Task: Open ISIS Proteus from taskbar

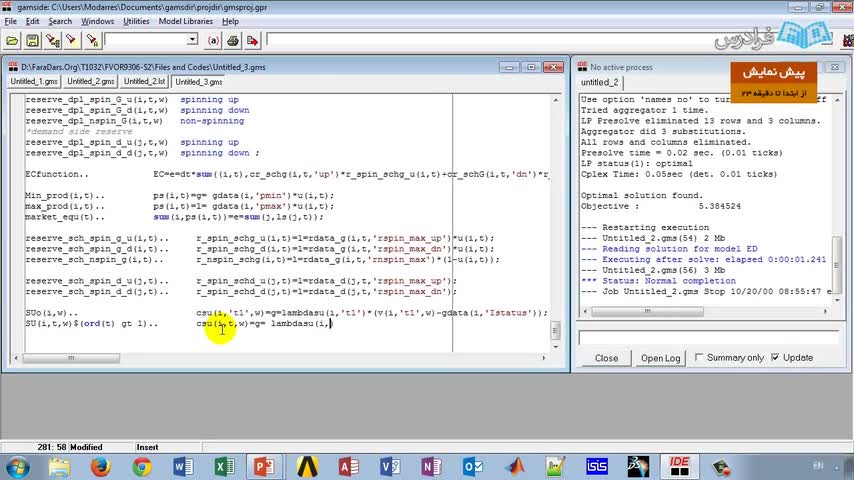Action: [597, 467]
